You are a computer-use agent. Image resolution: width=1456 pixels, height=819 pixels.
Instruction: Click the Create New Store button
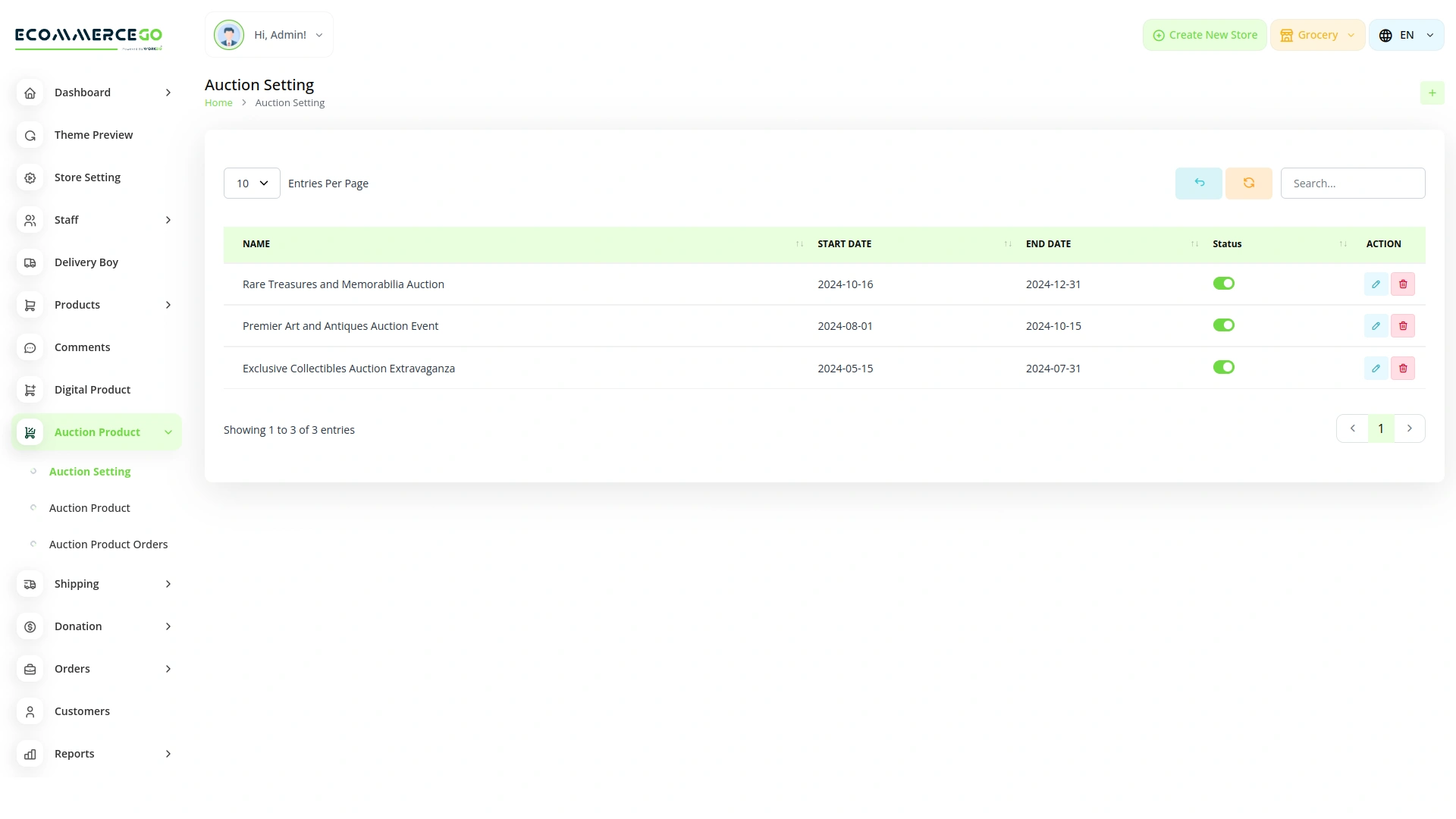(1204, 34)
